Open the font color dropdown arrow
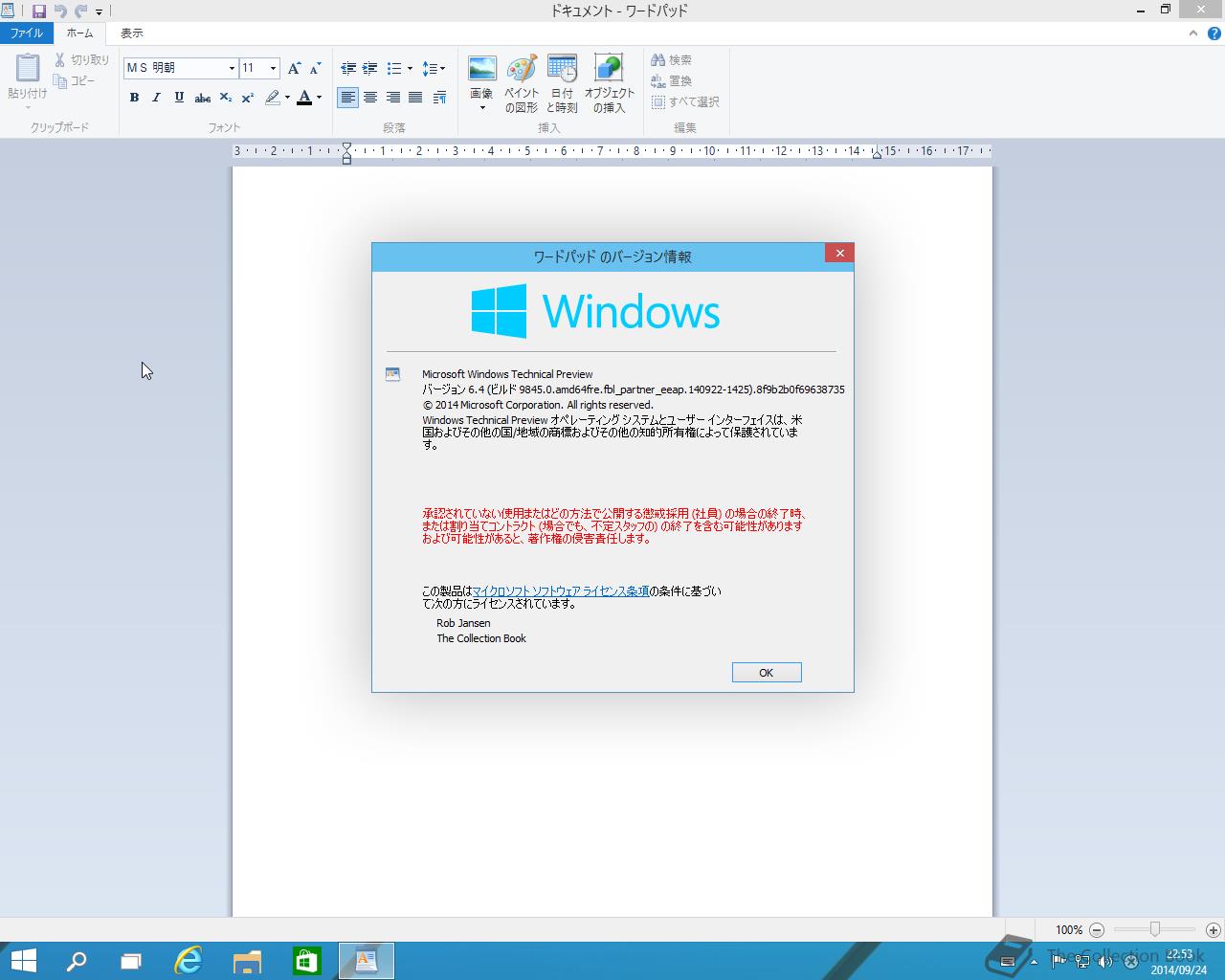 pos(319,97)
